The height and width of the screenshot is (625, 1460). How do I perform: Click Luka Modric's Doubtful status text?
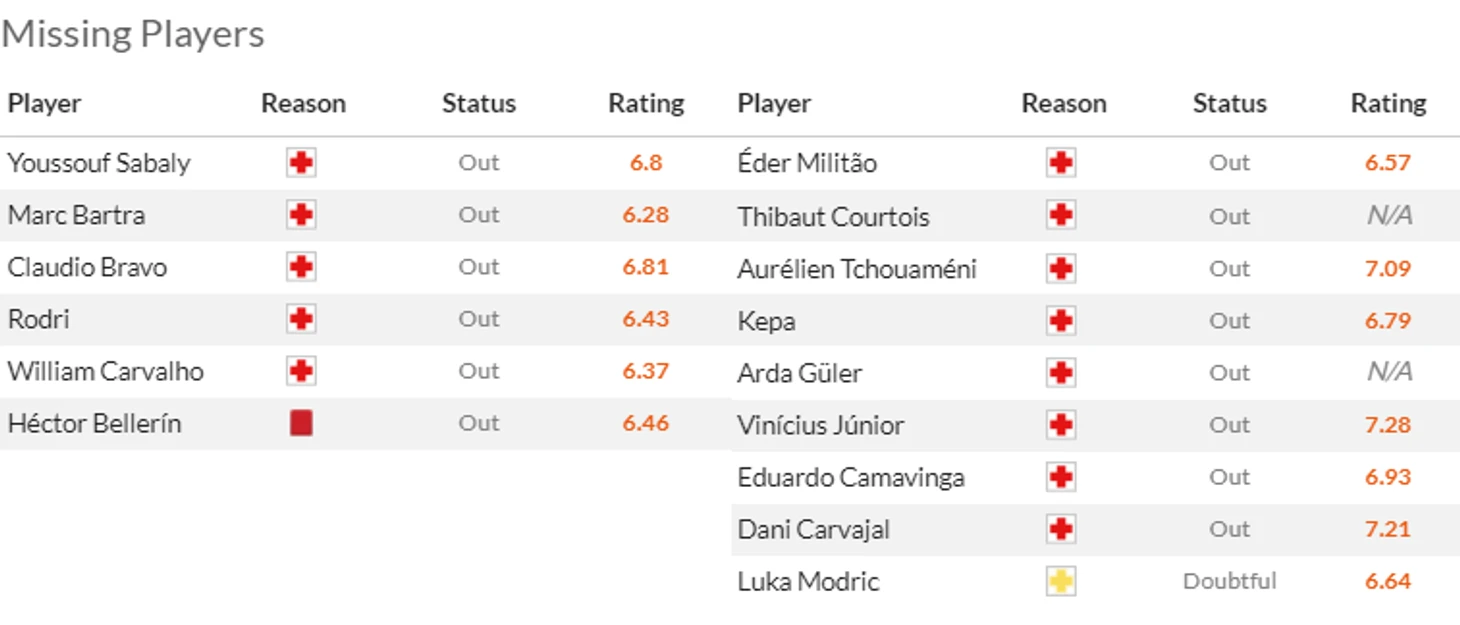click(1230, 581)
